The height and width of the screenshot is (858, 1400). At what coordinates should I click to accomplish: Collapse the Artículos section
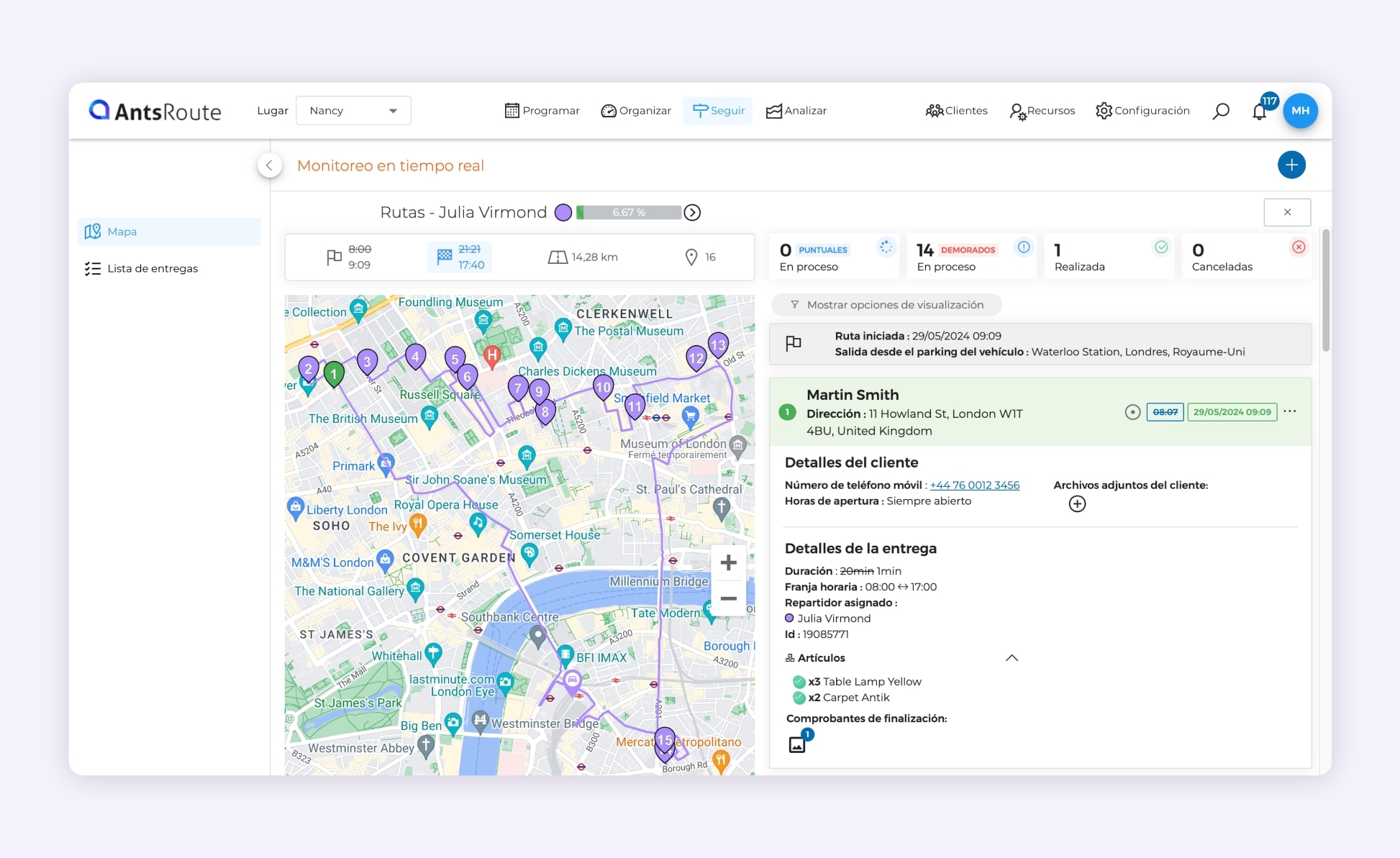tap(1012, 658)
